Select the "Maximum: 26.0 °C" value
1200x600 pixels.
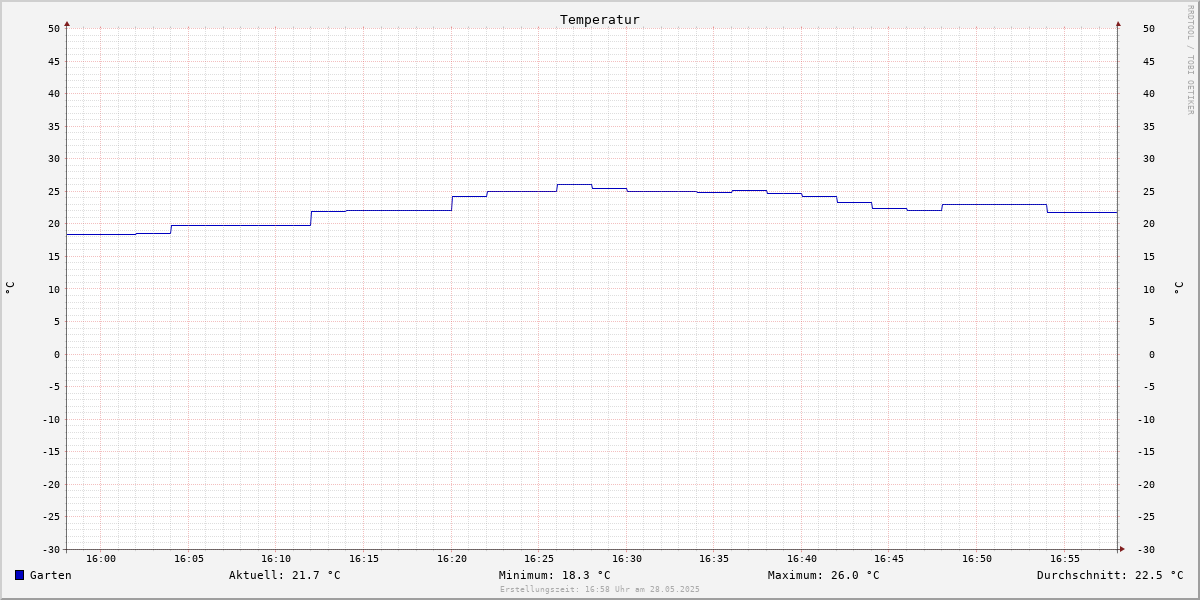824,575
